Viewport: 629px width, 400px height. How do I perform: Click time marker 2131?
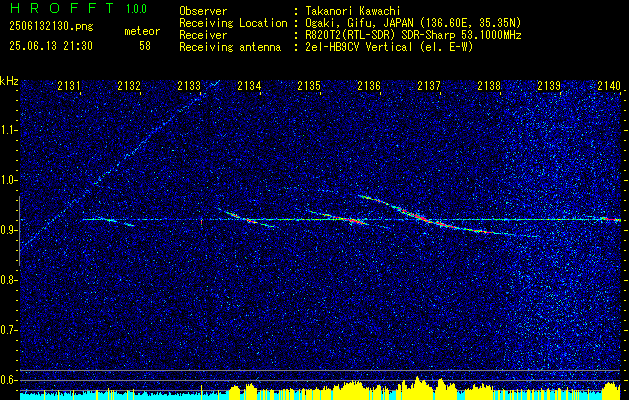tap(69, 85)
